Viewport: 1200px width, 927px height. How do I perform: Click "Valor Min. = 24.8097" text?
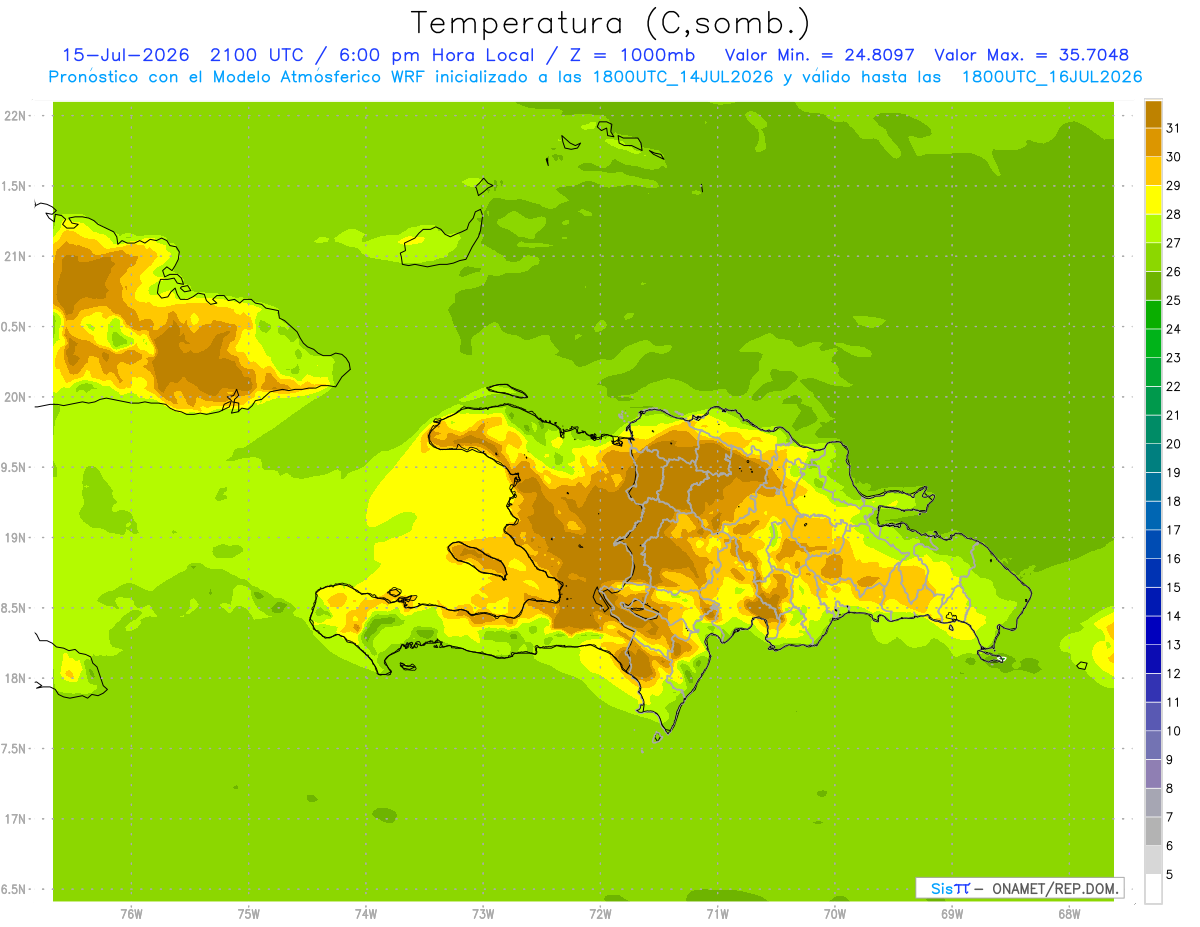point(820,55)
